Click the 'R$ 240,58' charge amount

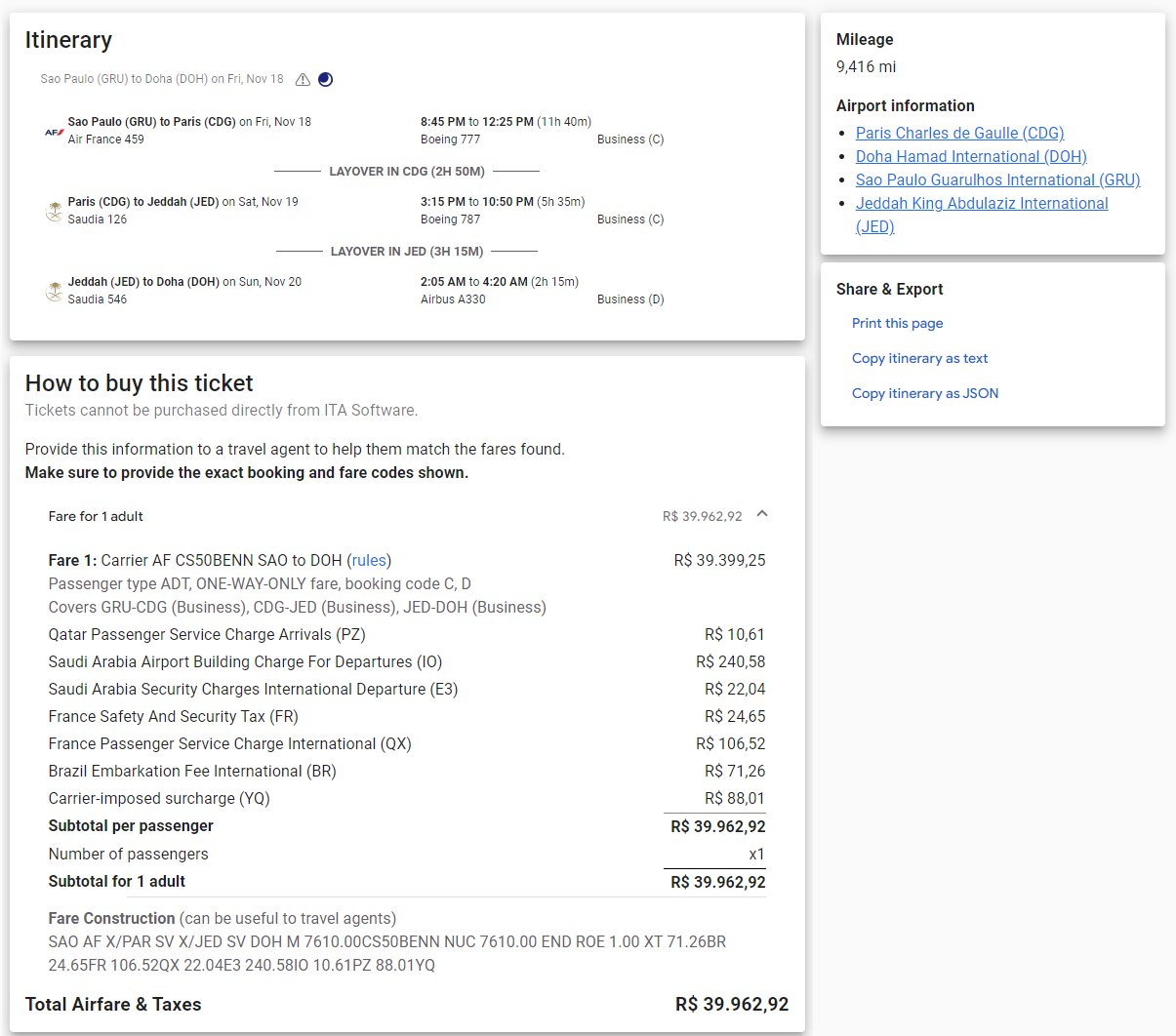coord(731,661)
